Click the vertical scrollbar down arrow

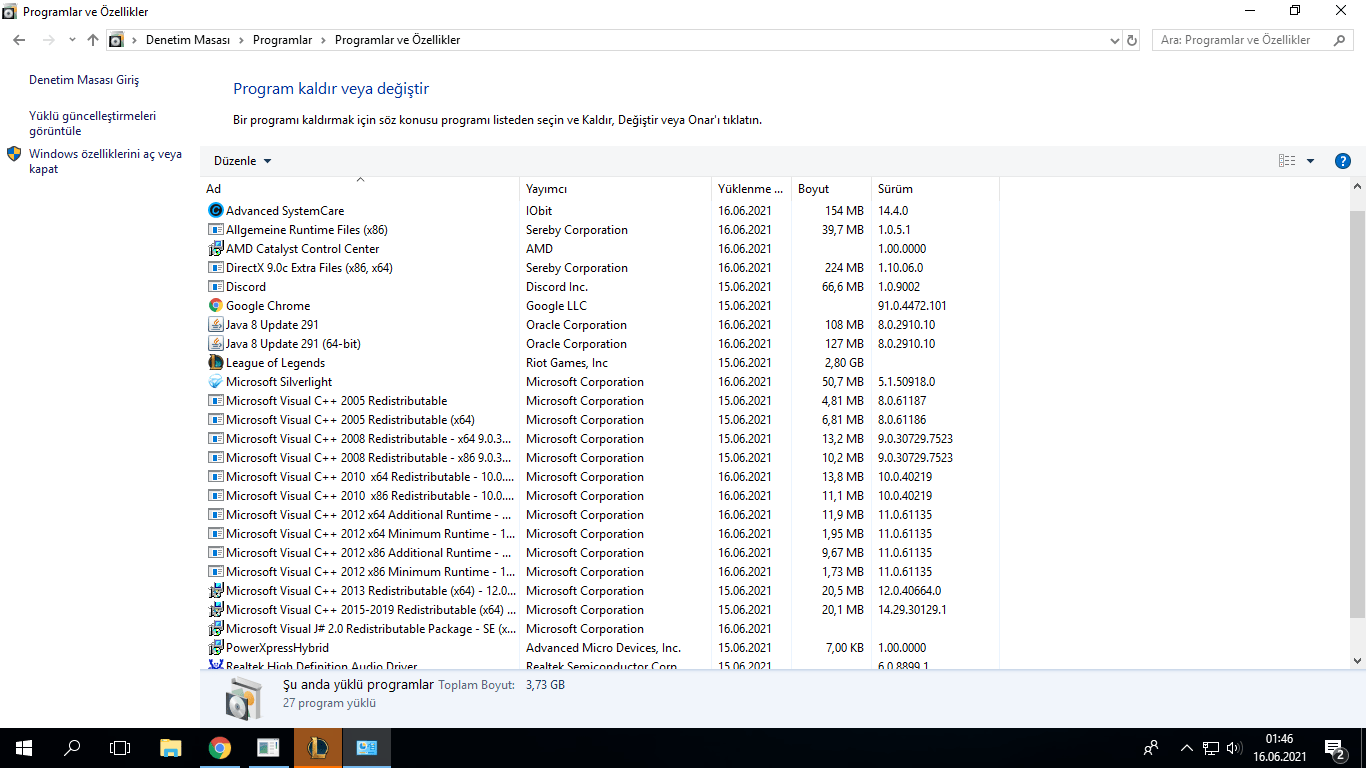pyautogui.click(x=1357, y=660)
